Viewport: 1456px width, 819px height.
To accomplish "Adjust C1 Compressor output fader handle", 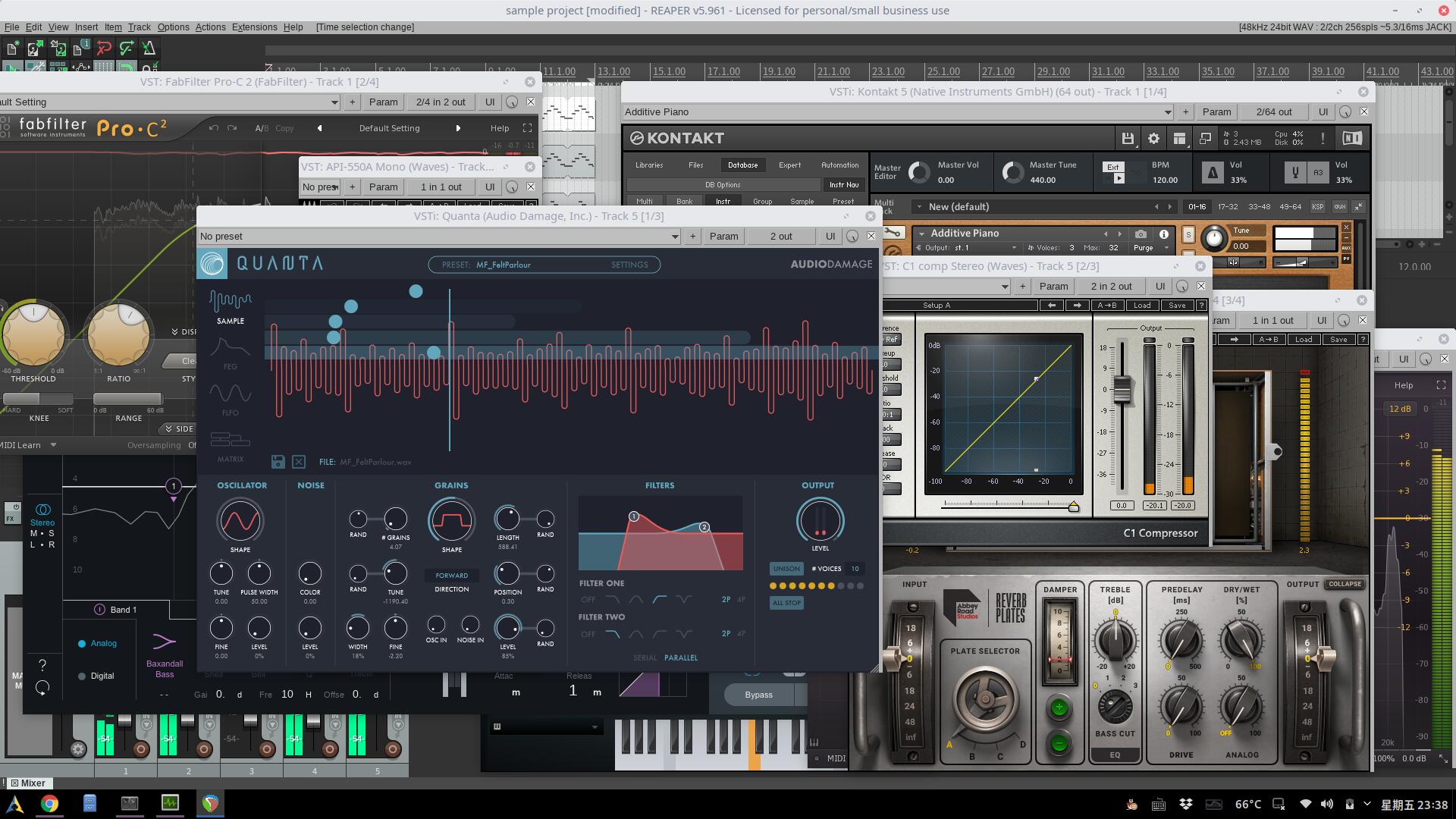I will pos(1122,390).
